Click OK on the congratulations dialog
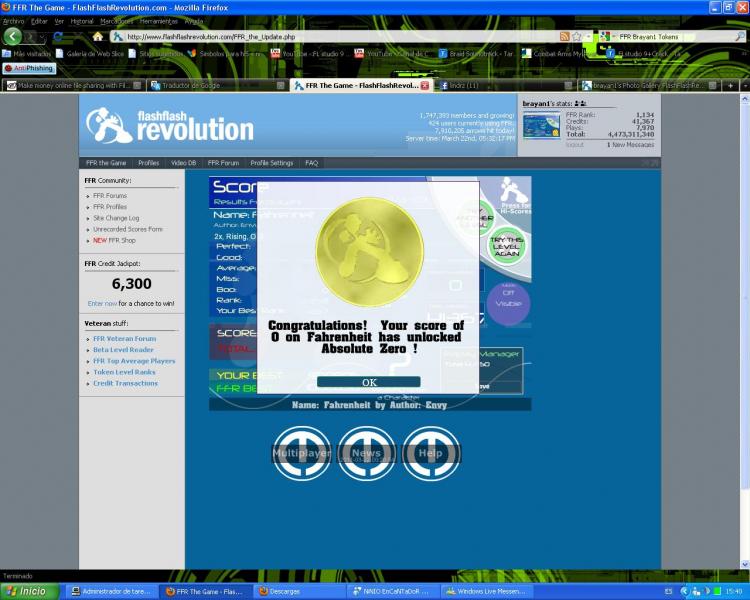This screenshot has width=750, height=600. [369, 382]
